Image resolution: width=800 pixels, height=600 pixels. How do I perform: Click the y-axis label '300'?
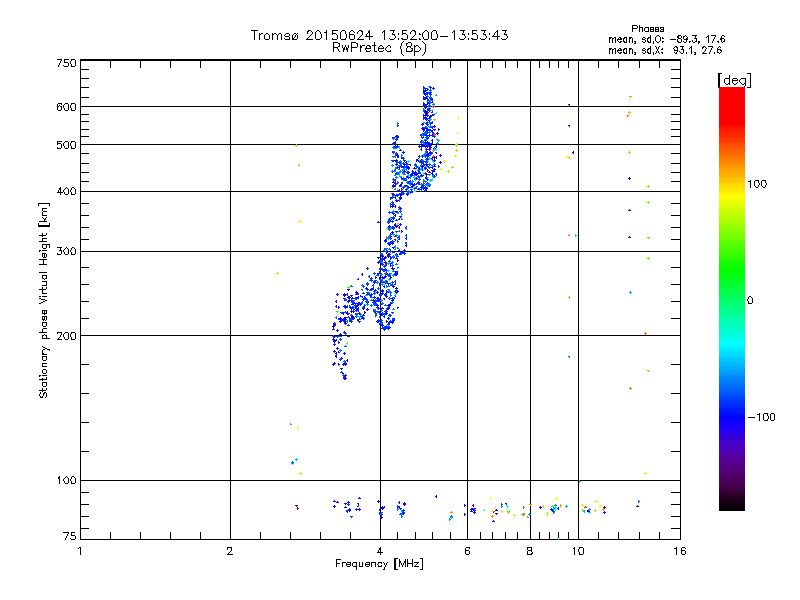click(x=66, y=252)
